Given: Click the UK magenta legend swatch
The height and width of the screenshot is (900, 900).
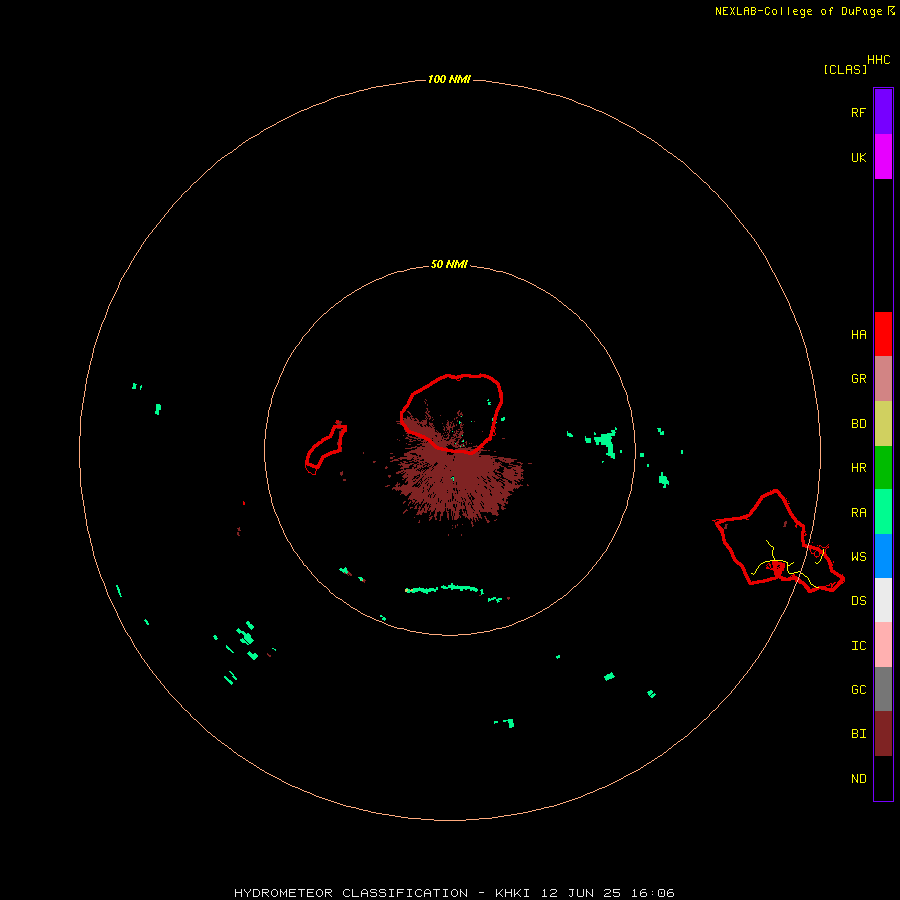Looking at the screenshot, I should click(883, 157).
